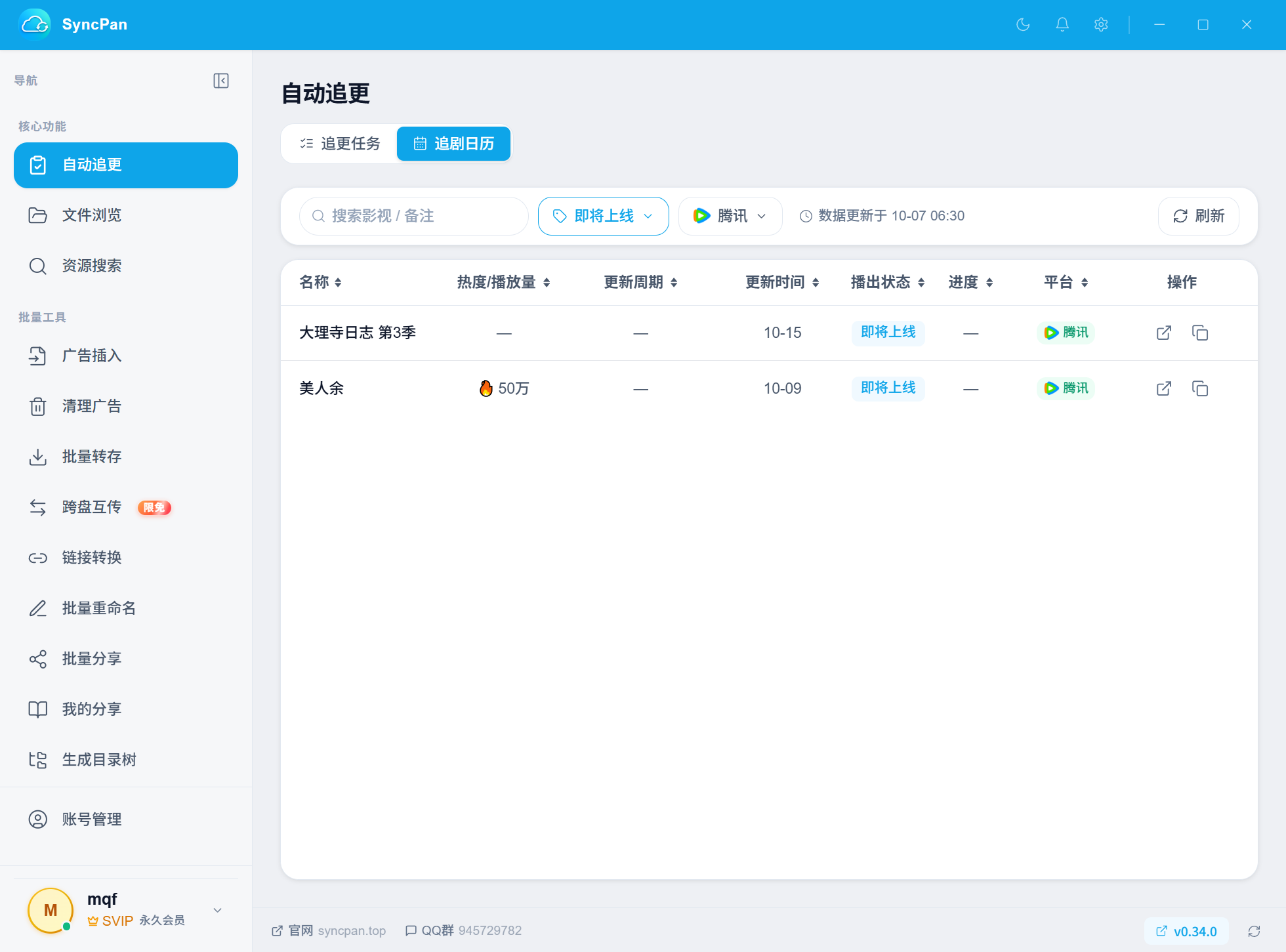
Task: Collapse the navigation sidebar
Action: coord(221,81)
